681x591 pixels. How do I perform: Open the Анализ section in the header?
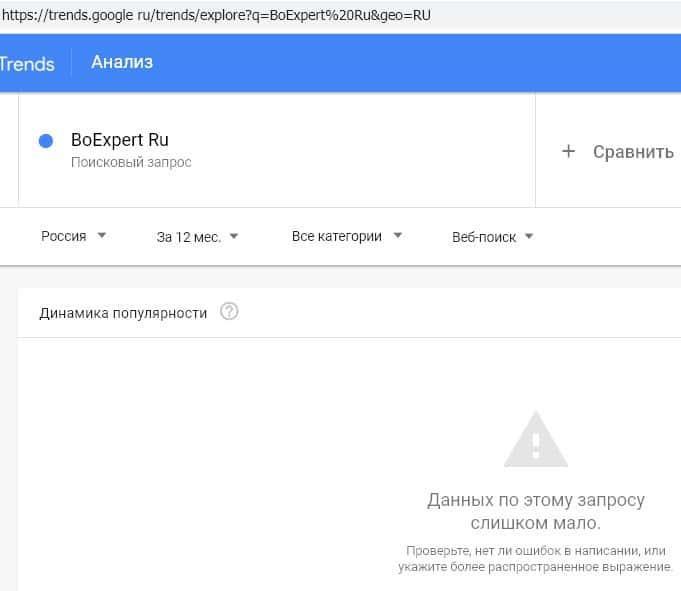pos(122,62)
